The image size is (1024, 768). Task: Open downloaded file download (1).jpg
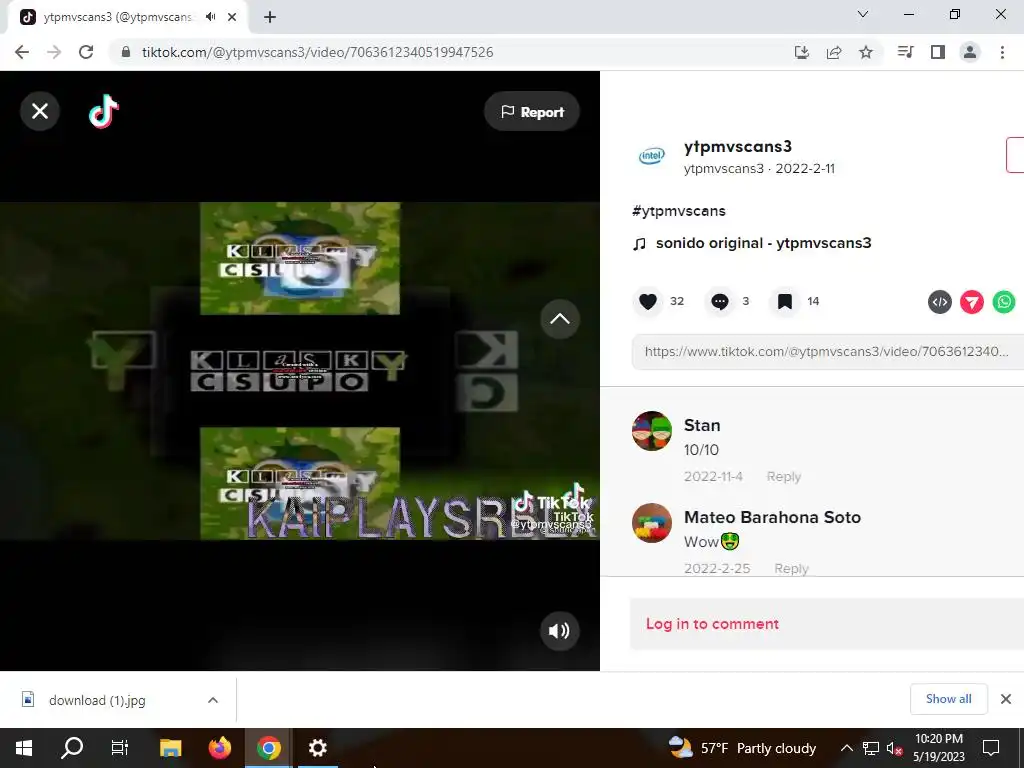97,700
